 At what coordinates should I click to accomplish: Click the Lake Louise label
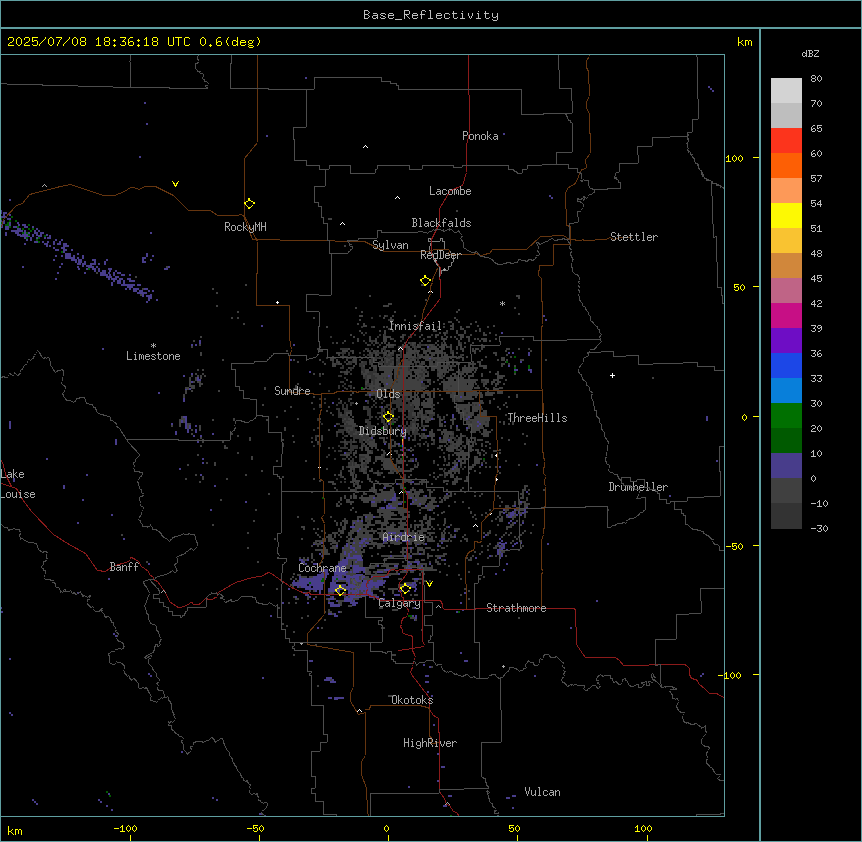click(16, 484)
